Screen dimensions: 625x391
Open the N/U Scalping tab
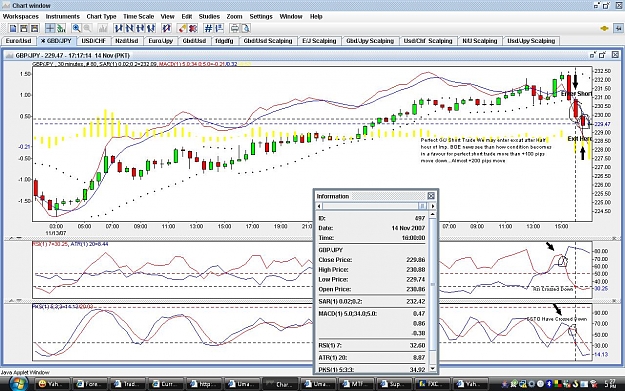(480, 41)
